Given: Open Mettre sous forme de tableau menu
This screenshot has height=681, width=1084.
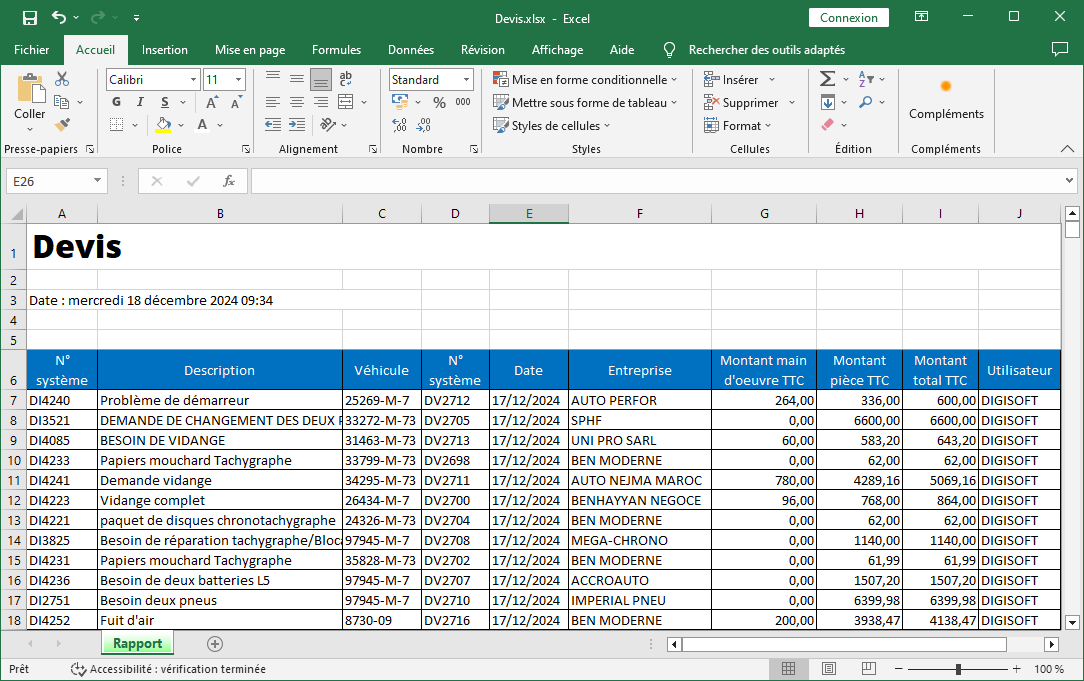Looking at the screenshot, I should (585, 102).
